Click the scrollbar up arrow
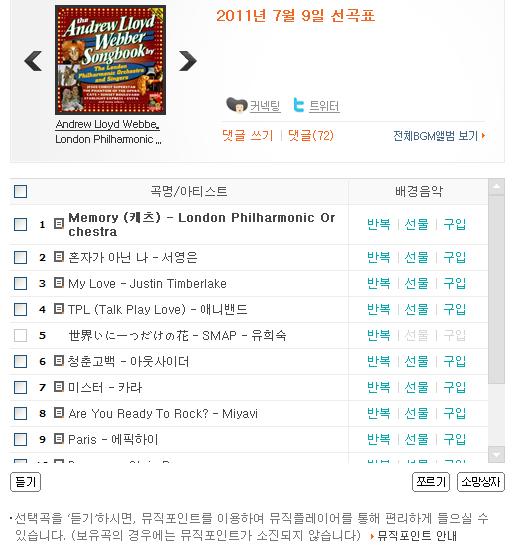 tap(496, 187)
